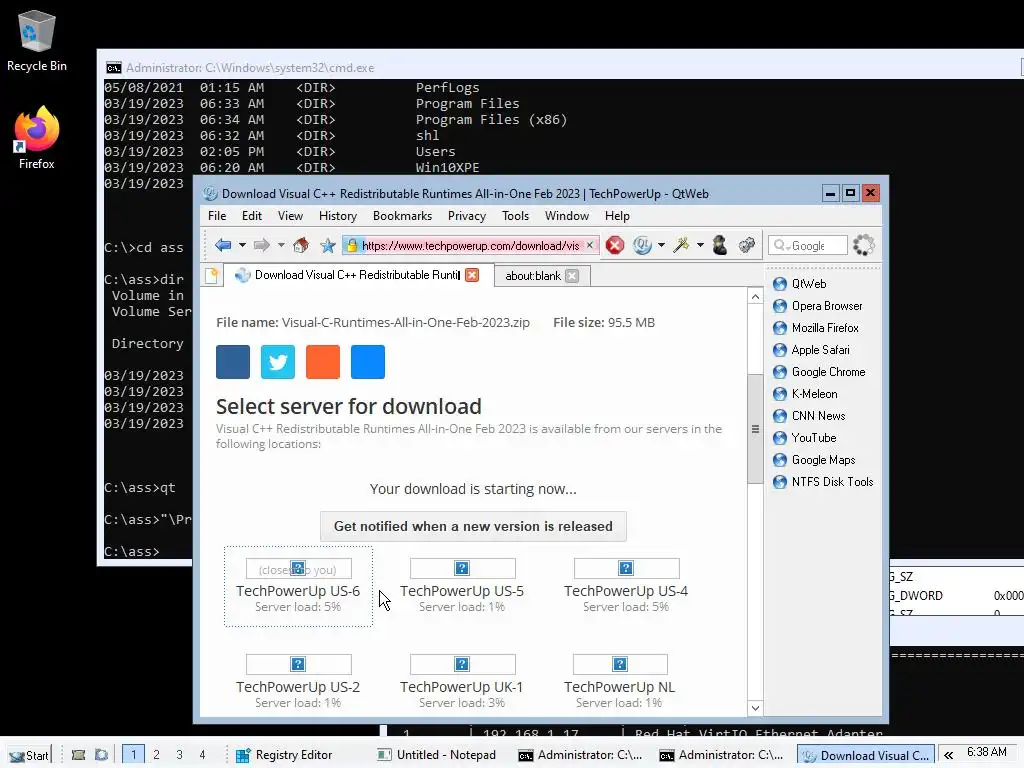Open the Window menu

pyautogui.click(x=567, y=216)
